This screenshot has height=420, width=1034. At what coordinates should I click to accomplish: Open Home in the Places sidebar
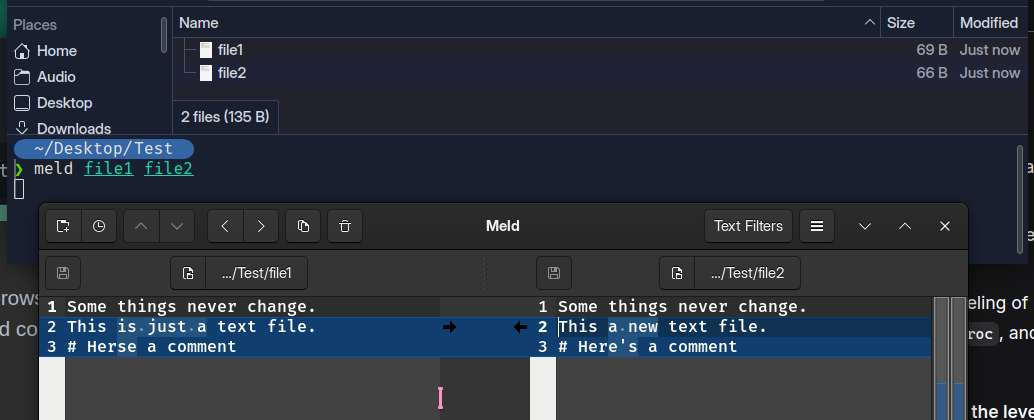tap(56, 51)
